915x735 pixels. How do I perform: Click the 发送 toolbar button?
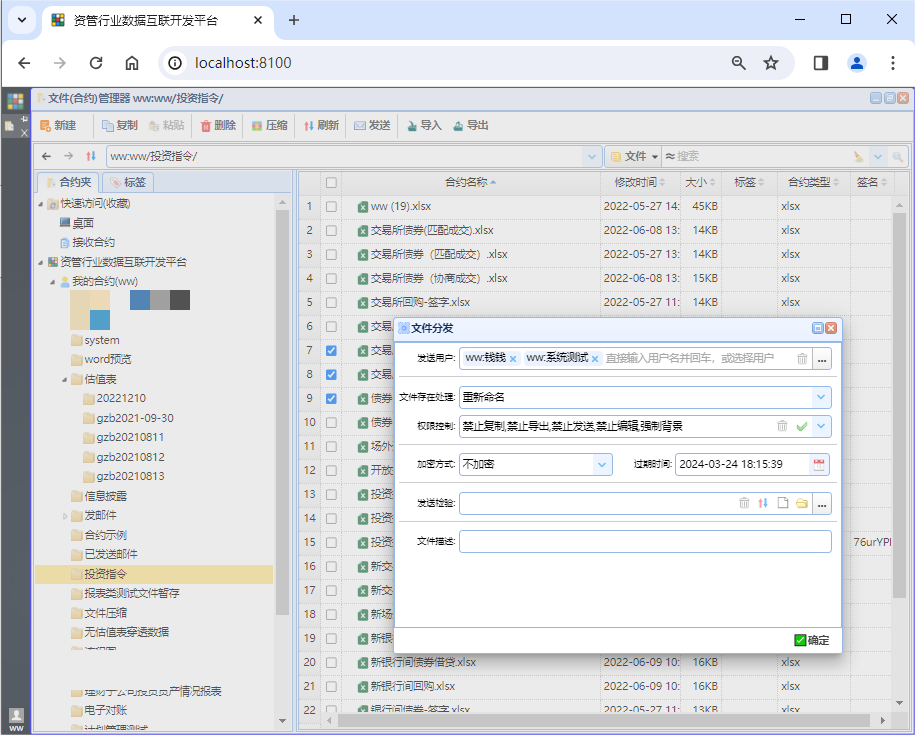click(372, 125)
